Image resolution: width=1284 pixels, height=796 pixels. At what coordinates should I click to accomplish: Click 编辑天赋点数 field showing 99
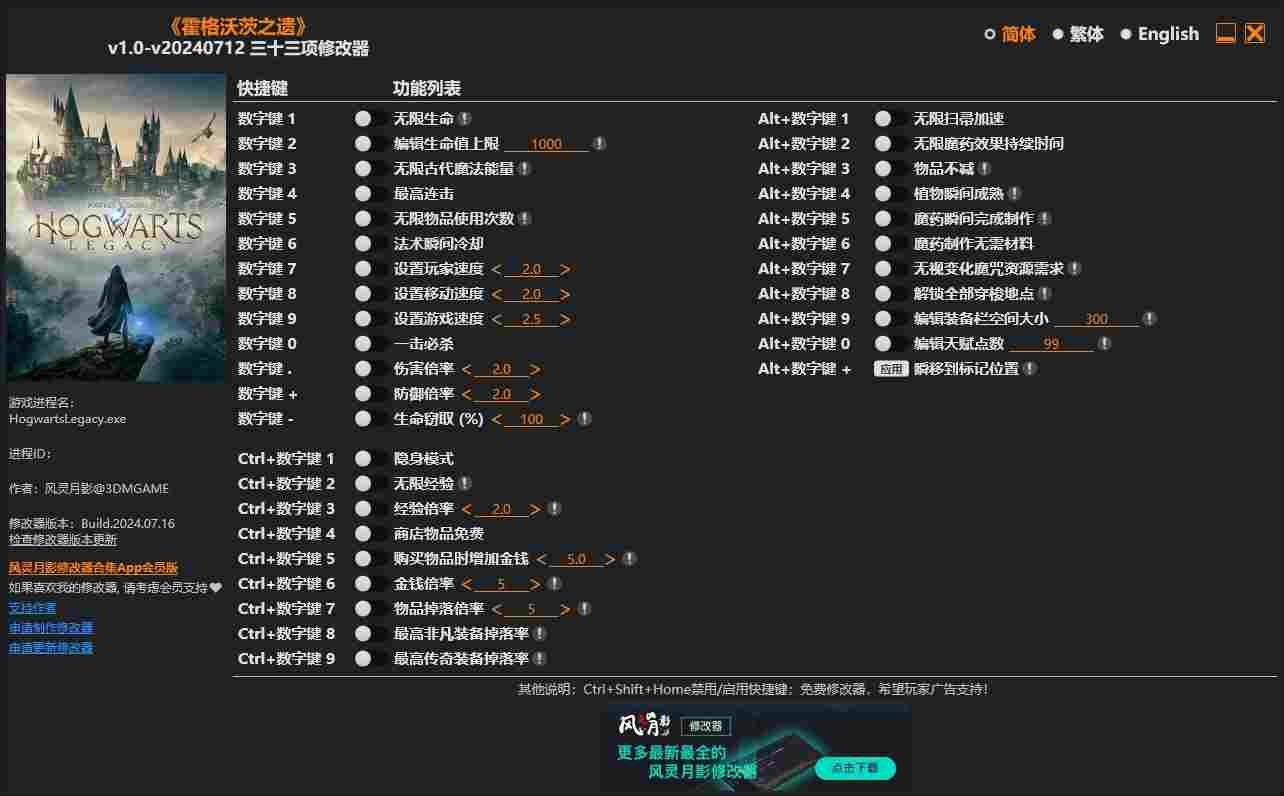[x=1051, y=344]
